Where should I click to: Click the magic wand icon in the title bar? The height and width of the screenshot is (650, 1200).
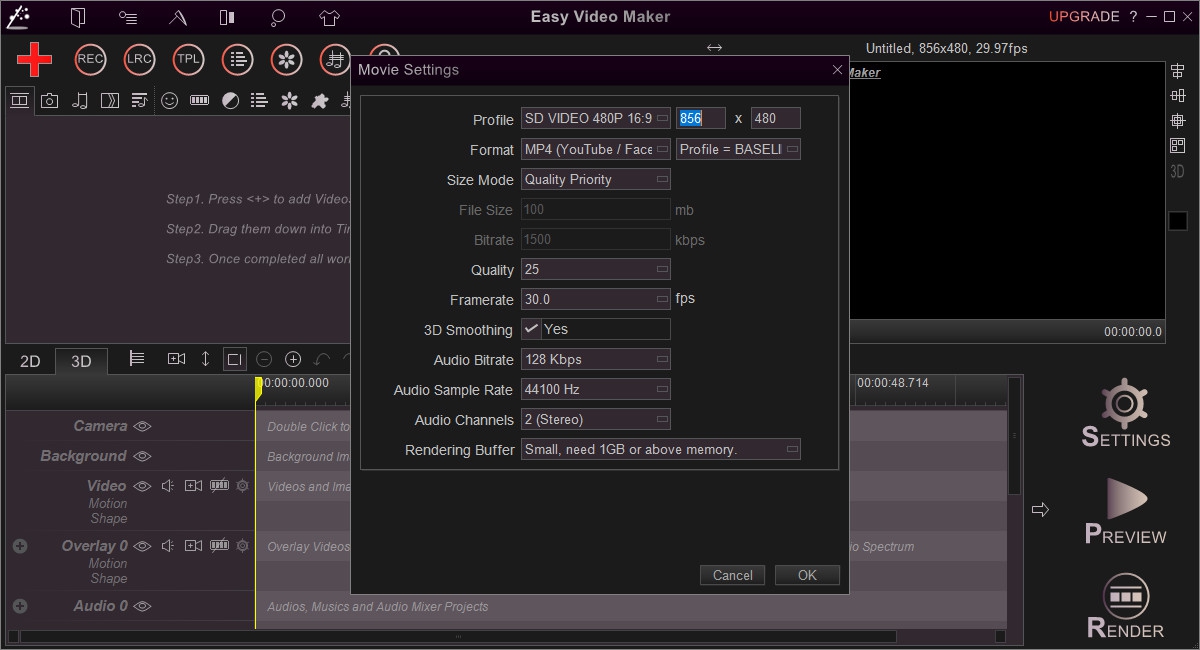pos(18,16)
